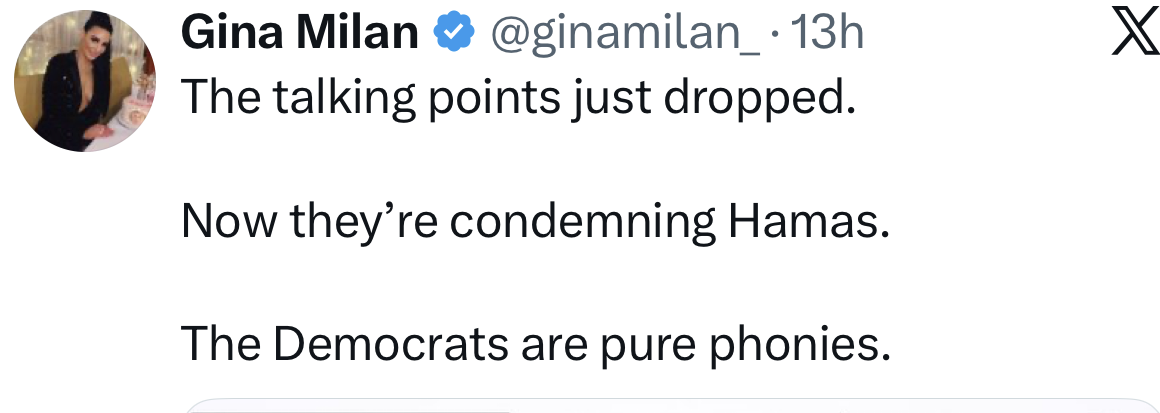Click the line "Now they're condemning Hamas."
The width and height of the screenshot is (1160, 413).
coord(535,221)
